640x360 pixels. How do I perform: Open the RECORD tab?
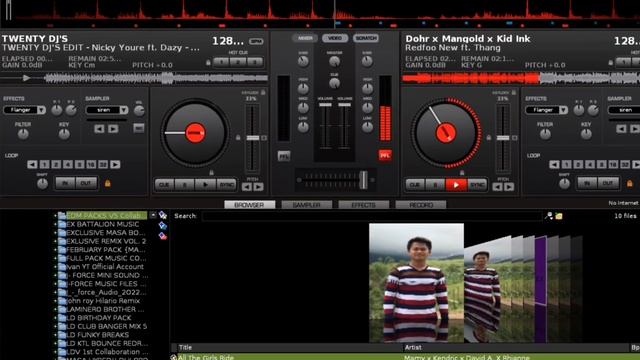point(421,205)
